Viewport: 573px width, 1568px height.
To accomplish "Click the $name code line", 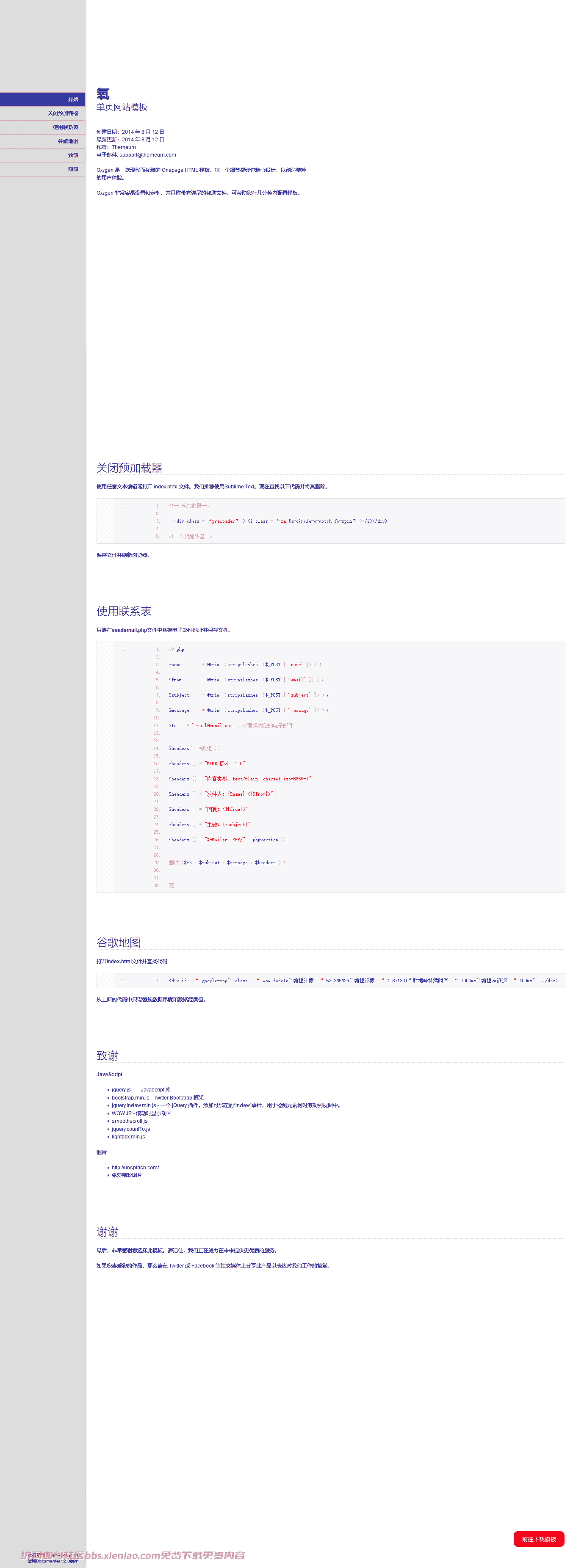I will [245, 665].
